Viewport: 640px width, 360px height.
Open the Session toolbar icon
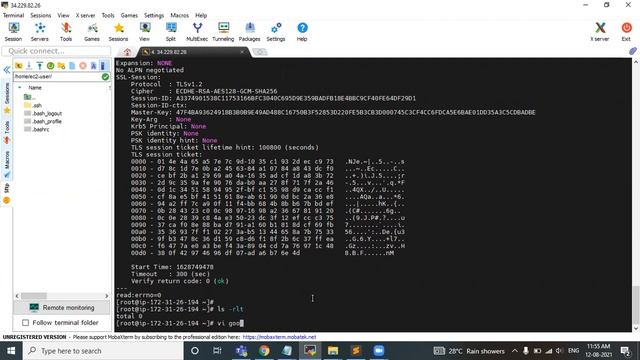click(13, 32)
